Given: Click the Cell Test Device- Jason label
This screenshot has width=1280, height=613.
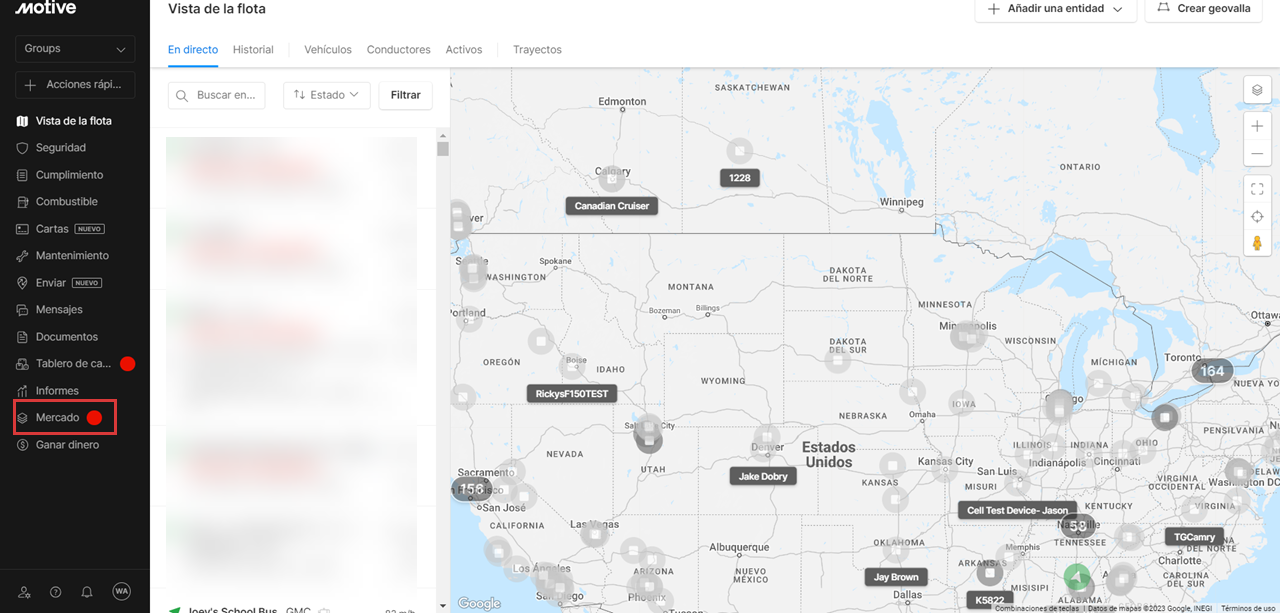Looking at the screenshot, I should [1017, 510].
